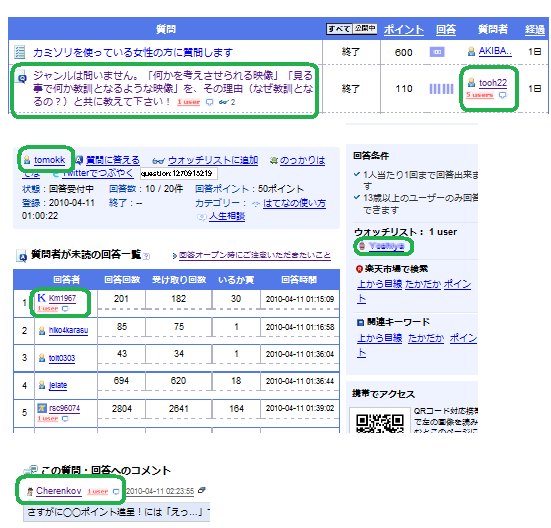Click the help icon after 質問者が未読の回答一覧
Image resolution: width=551 pixels, height=528 pixels.
point(147,256)
